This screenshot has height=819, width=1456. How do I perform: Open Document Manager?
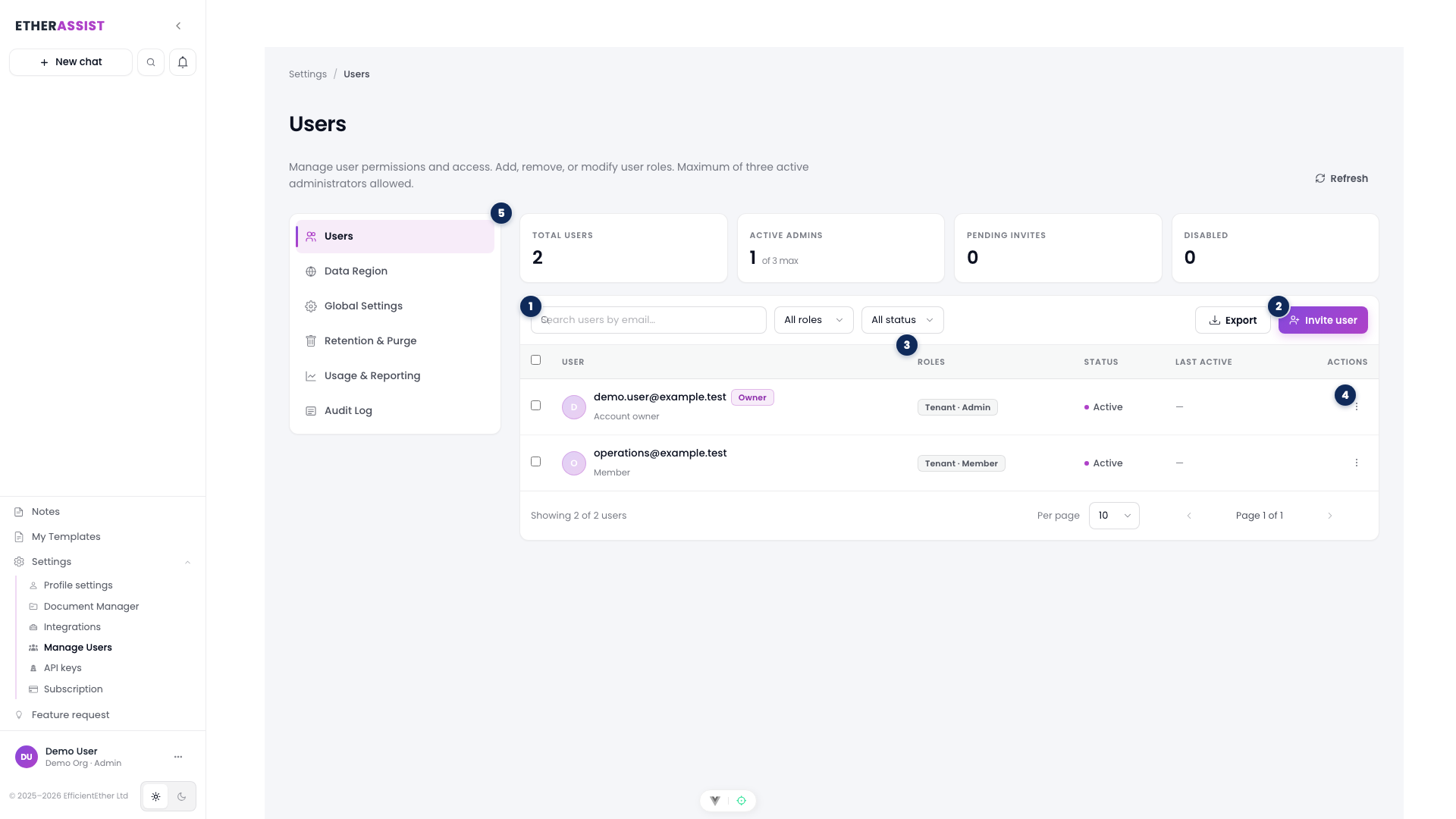pos(91,607)
